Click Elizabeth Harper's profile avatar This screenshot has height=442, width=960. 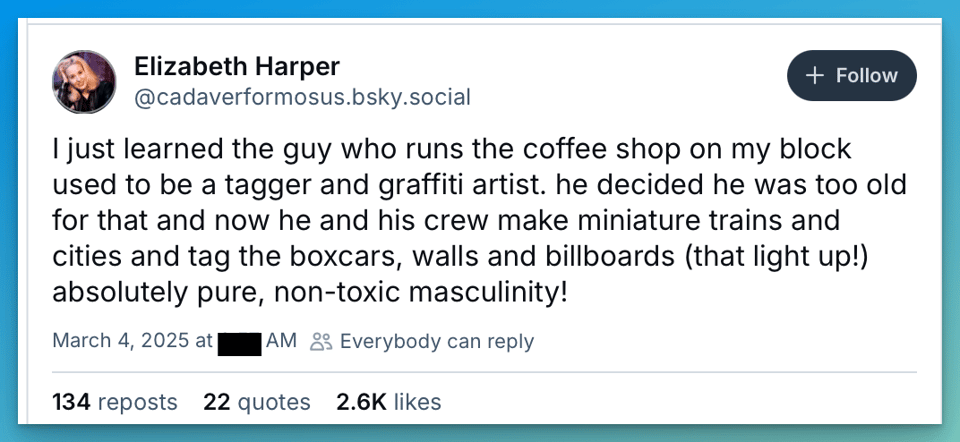tap(84, 81)
